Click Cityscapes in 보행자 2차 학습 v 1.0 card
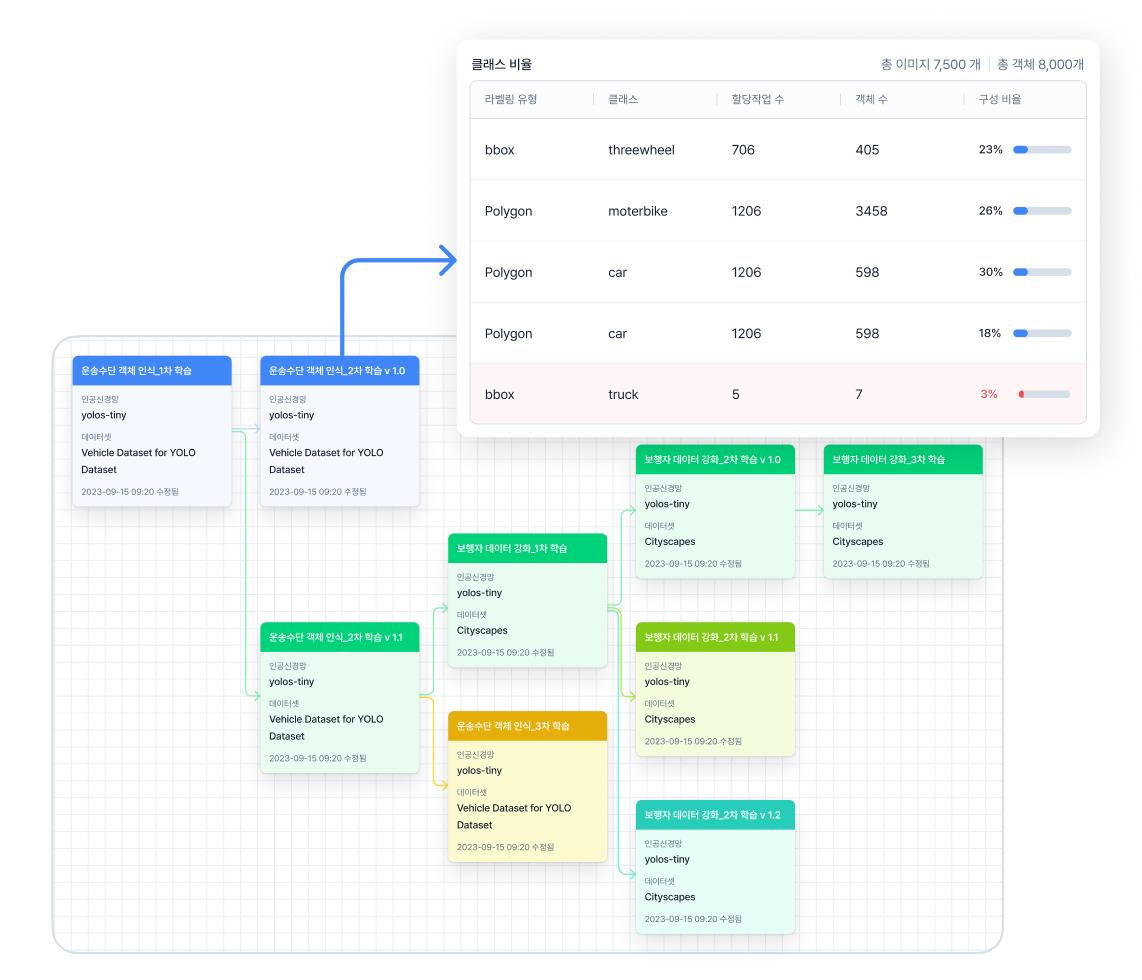Screen dimensions: 1142x980 [670, 542]
